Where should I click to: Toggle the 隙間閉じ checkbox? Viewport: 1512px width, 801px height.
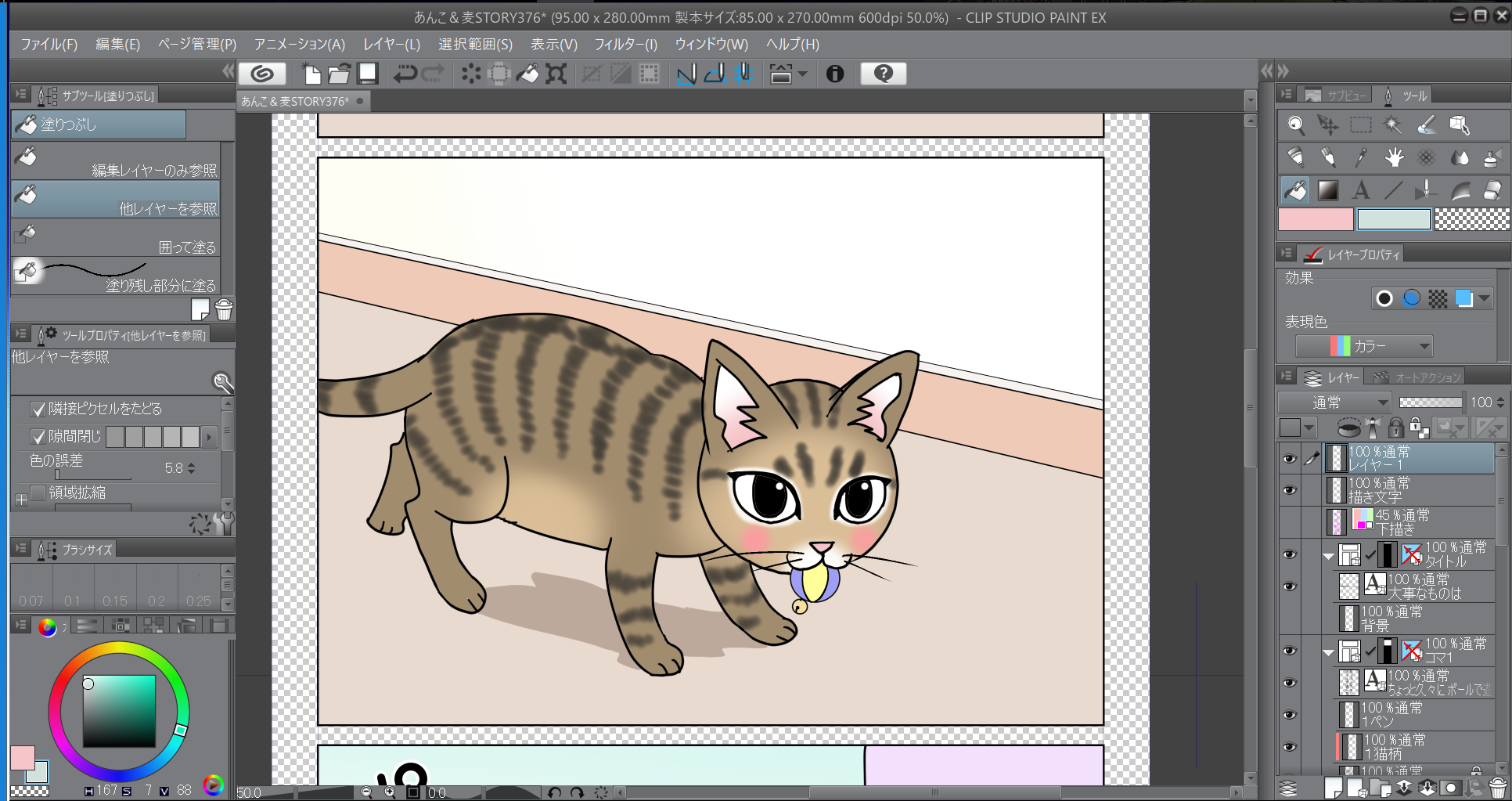click(38, 436)
